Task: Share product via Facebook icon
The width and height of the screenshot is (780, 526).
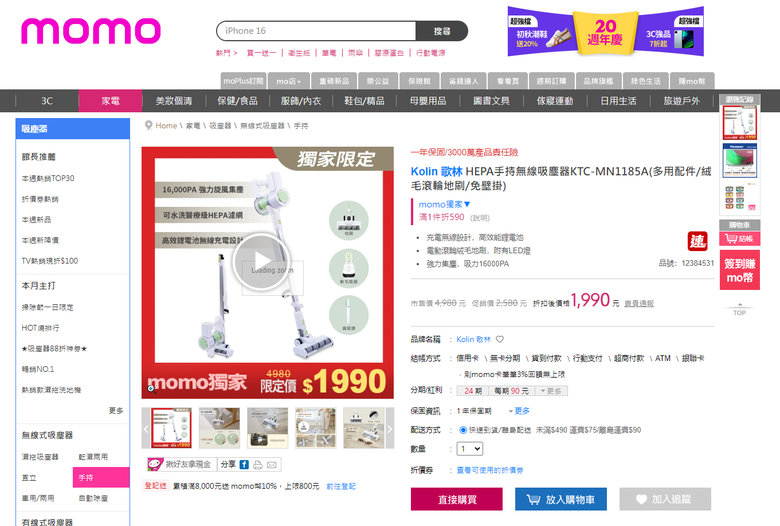Action: (x=244, y=465)
